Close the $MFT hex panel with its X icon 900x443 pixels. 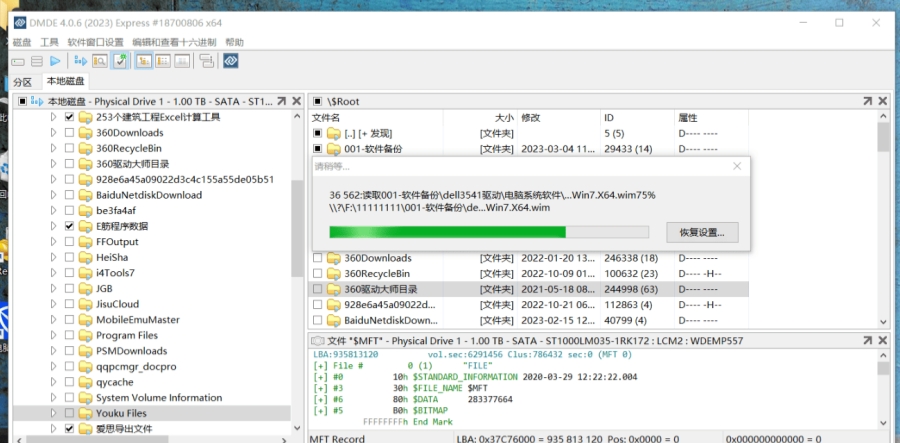pos(883,341)
